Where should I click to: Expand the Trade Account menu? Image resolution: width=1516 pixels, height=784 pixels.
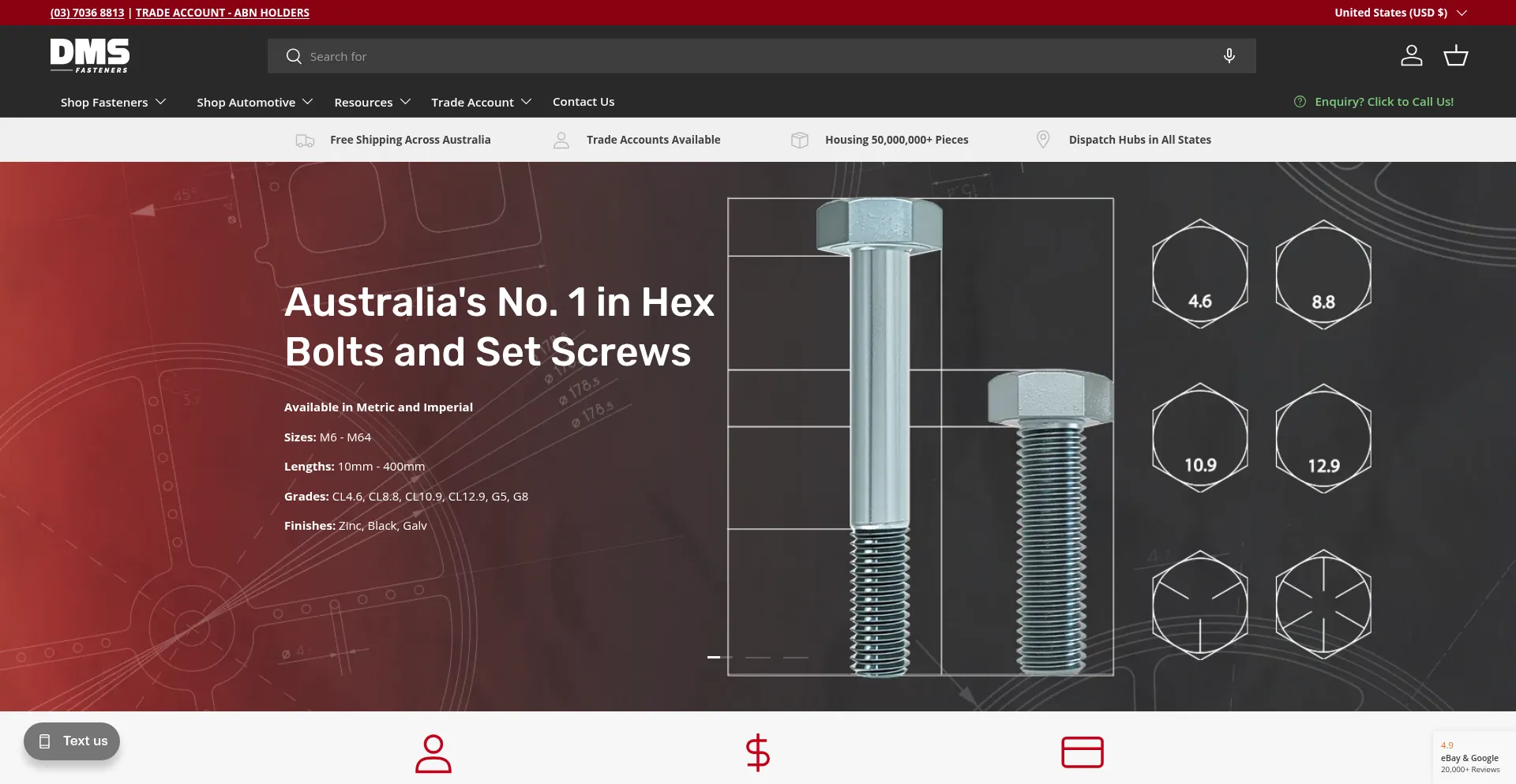click(x=482, y=102)
